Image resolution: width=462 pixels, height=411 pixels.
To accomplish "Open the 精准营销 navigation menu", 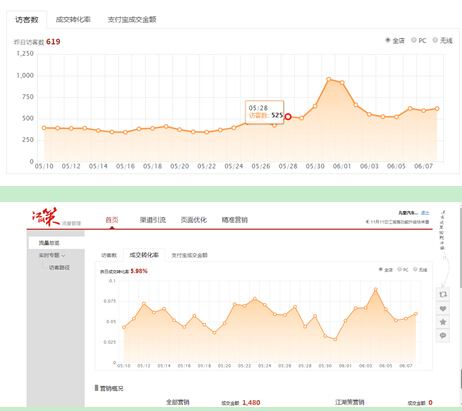I will 235,220.
